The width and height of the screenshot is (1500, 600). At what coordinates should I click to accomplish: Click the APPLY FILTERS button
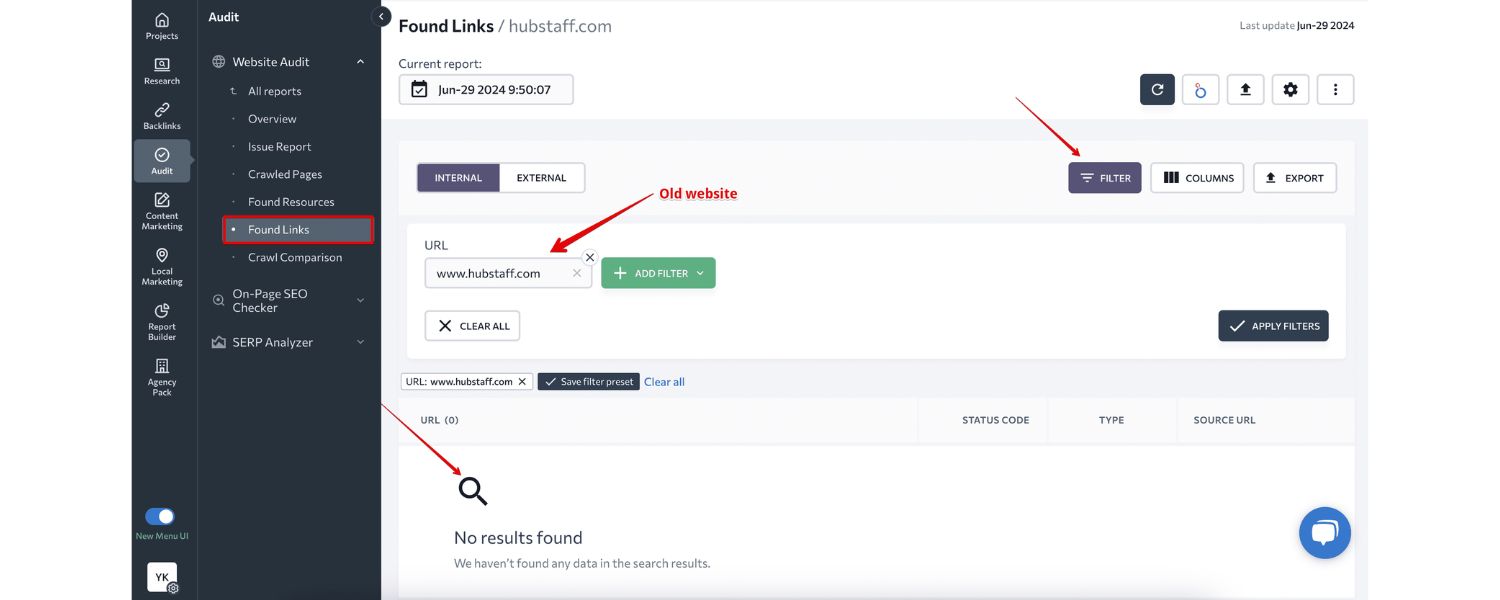click(x=1273, y=325)
